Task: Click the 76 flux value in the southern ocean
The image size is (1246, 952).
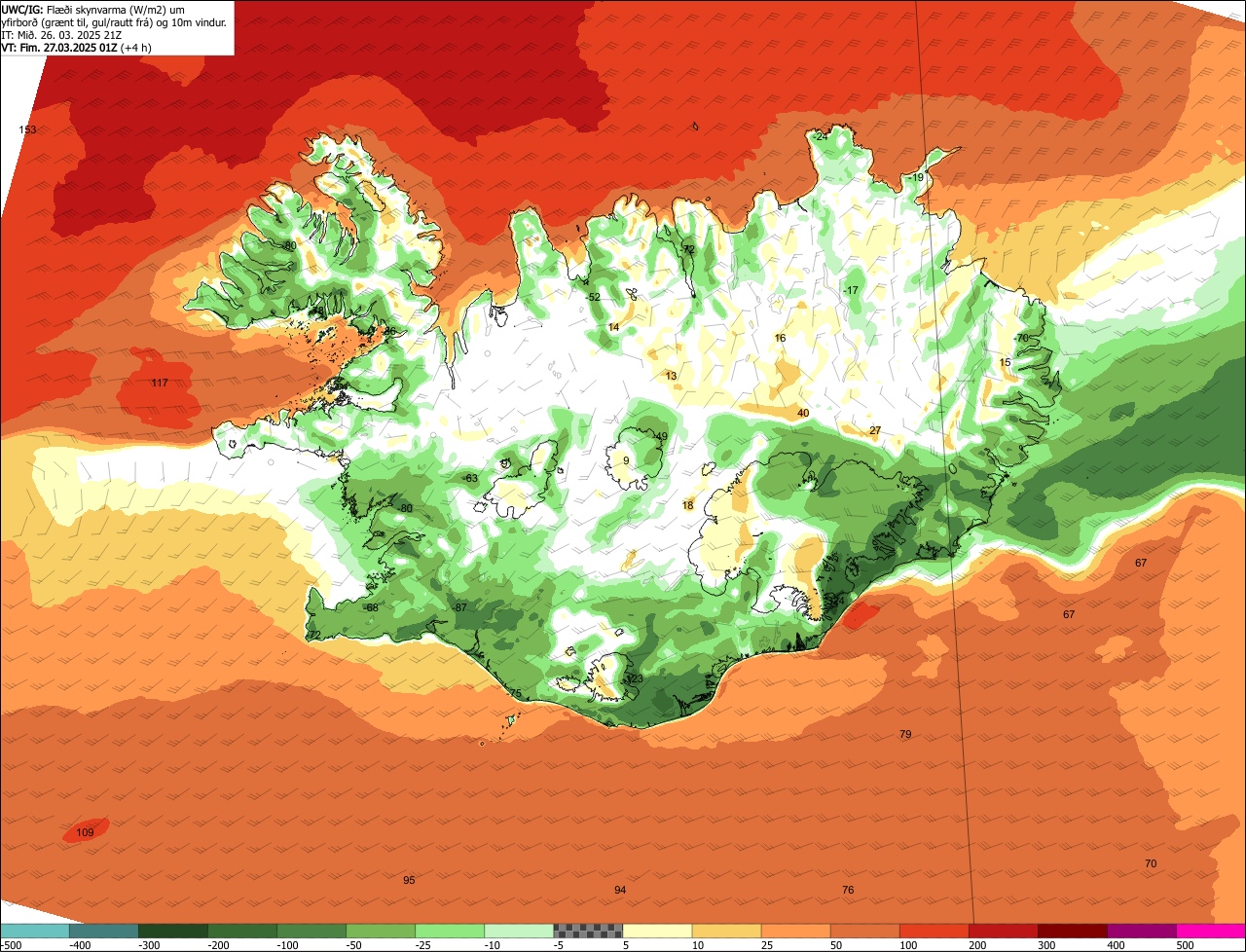Action: 848,890
